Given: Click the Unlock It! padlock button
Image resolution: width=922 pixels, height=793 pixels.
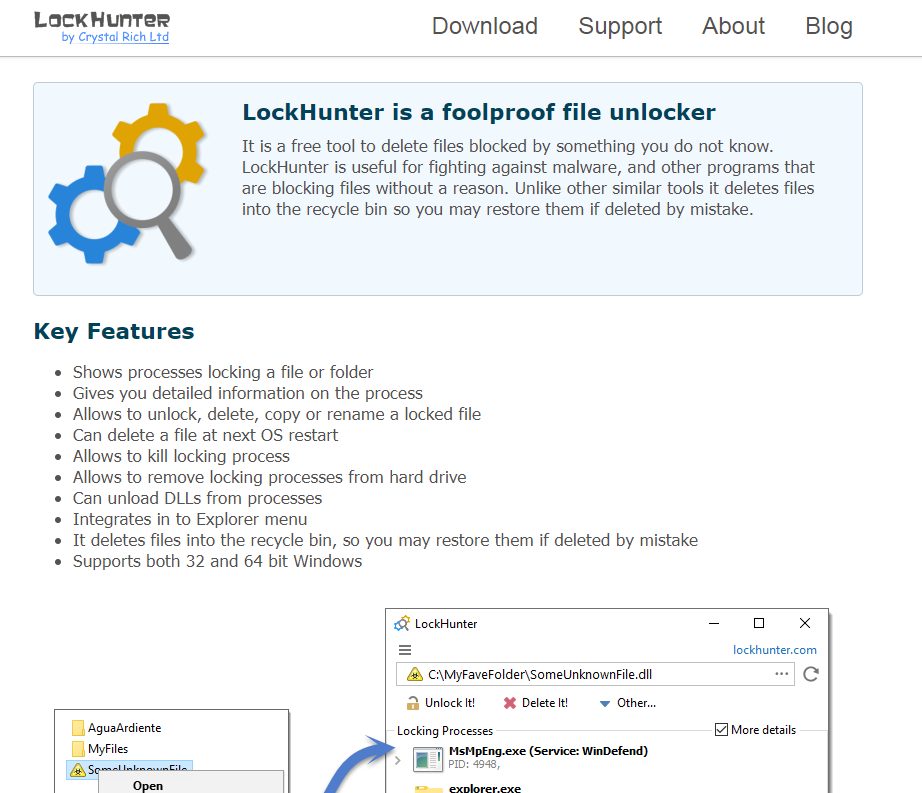Looking at the screenshot, I should click(x=441, y=703).
